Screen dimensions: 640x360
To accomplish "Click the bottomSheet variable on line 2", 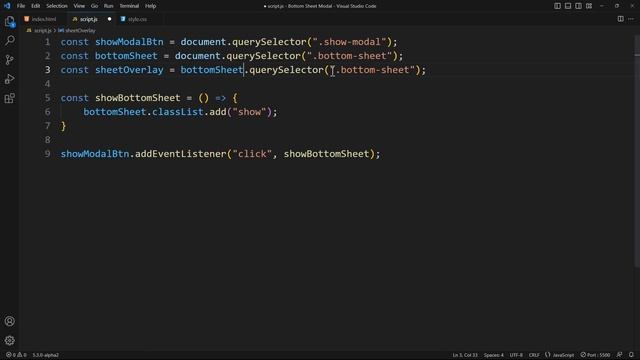I will point(126,56).
